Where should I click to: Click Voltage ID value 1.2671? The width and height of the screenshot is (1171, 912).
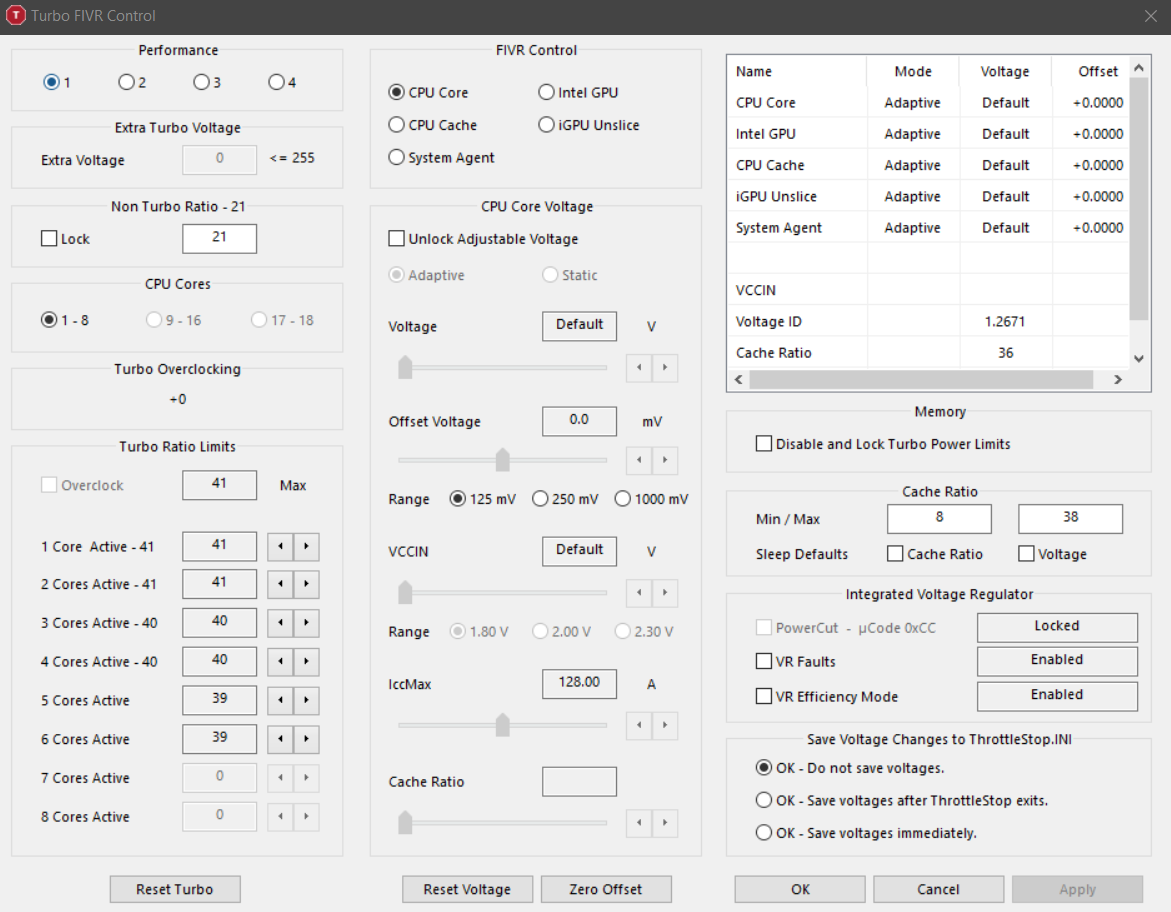tap(1005, 321)
